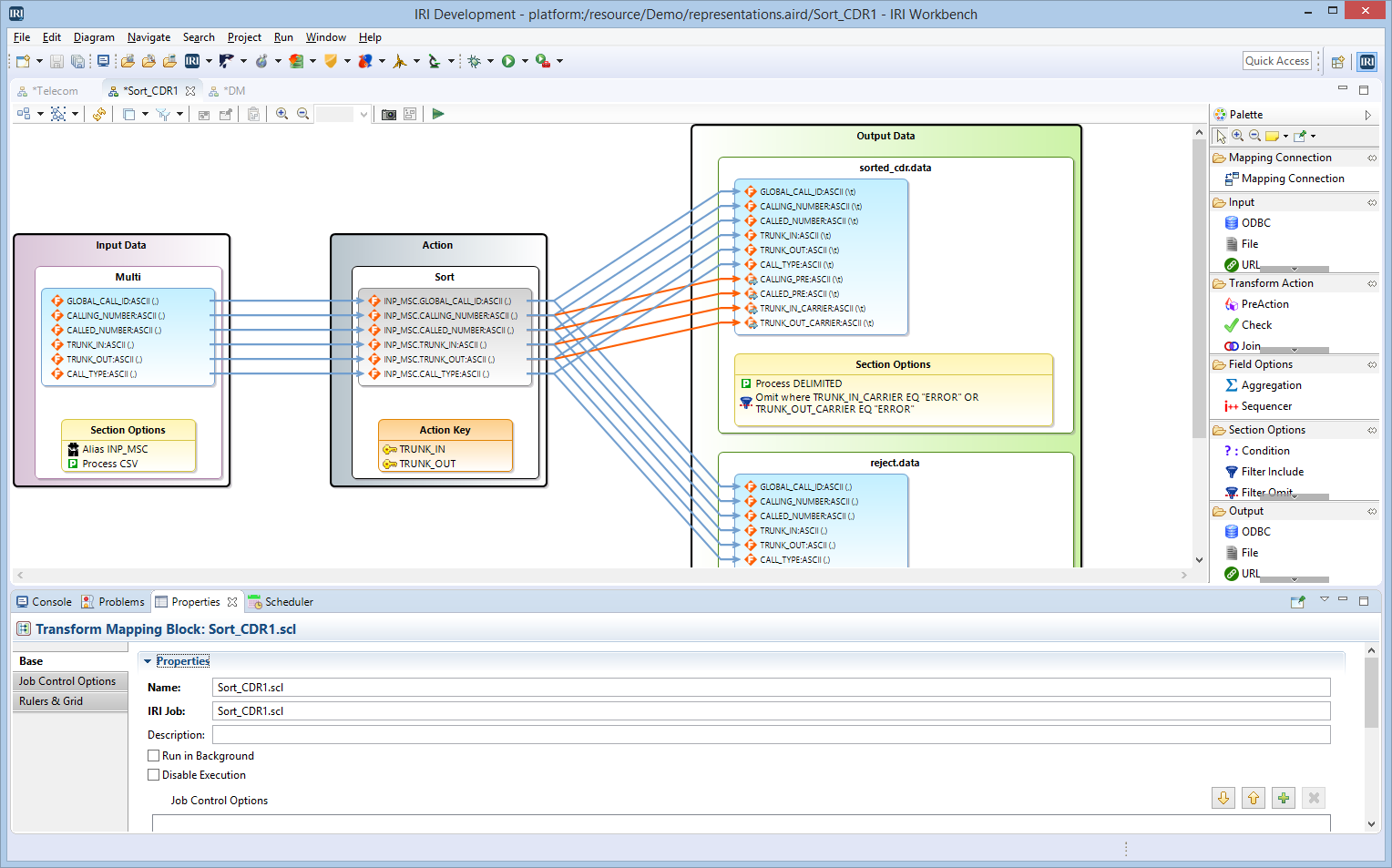
Task: Collapse the Properties section twistie
Action: pos(148,661)
